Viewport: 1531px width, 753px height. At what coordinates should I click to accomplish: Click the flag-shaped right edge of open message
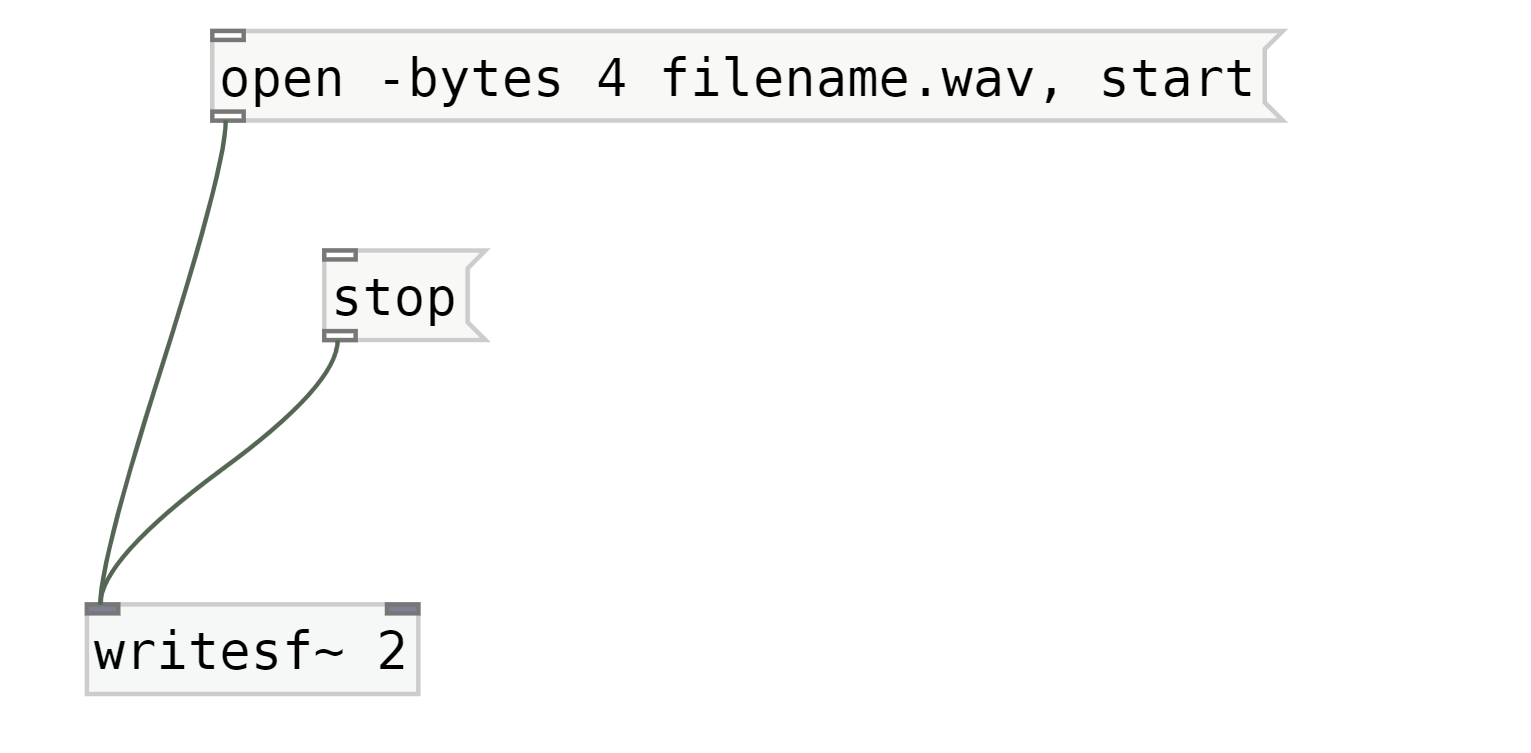[x=1272, y=77]
